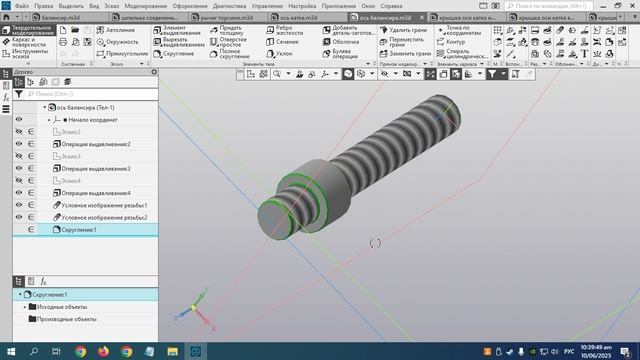Open dropdown arrow next to zoom icon
This screenshot has width=640, height=360.
tap(288, 74)
